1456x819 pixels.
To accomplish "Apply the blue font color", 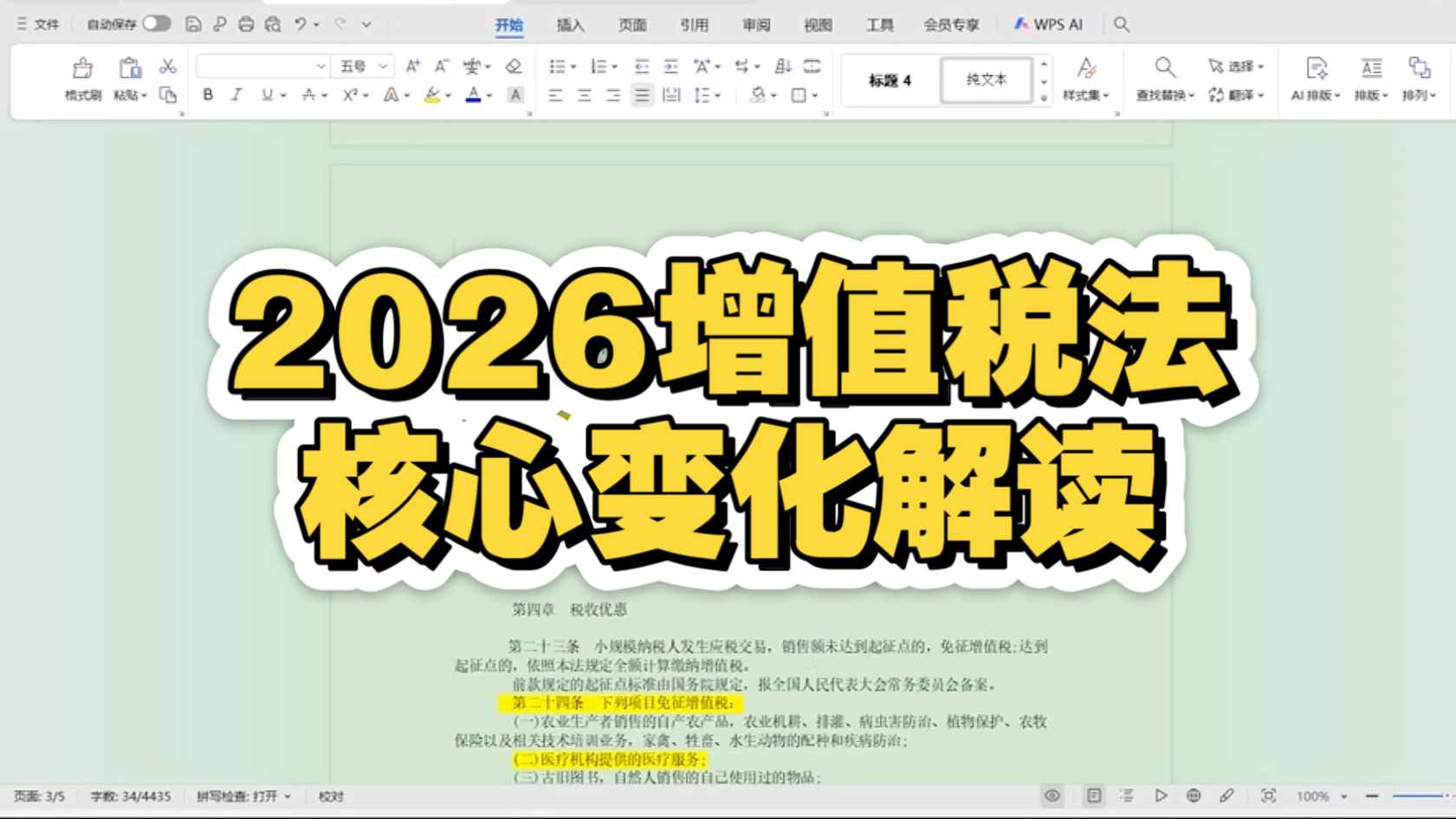I will point(473,95).
